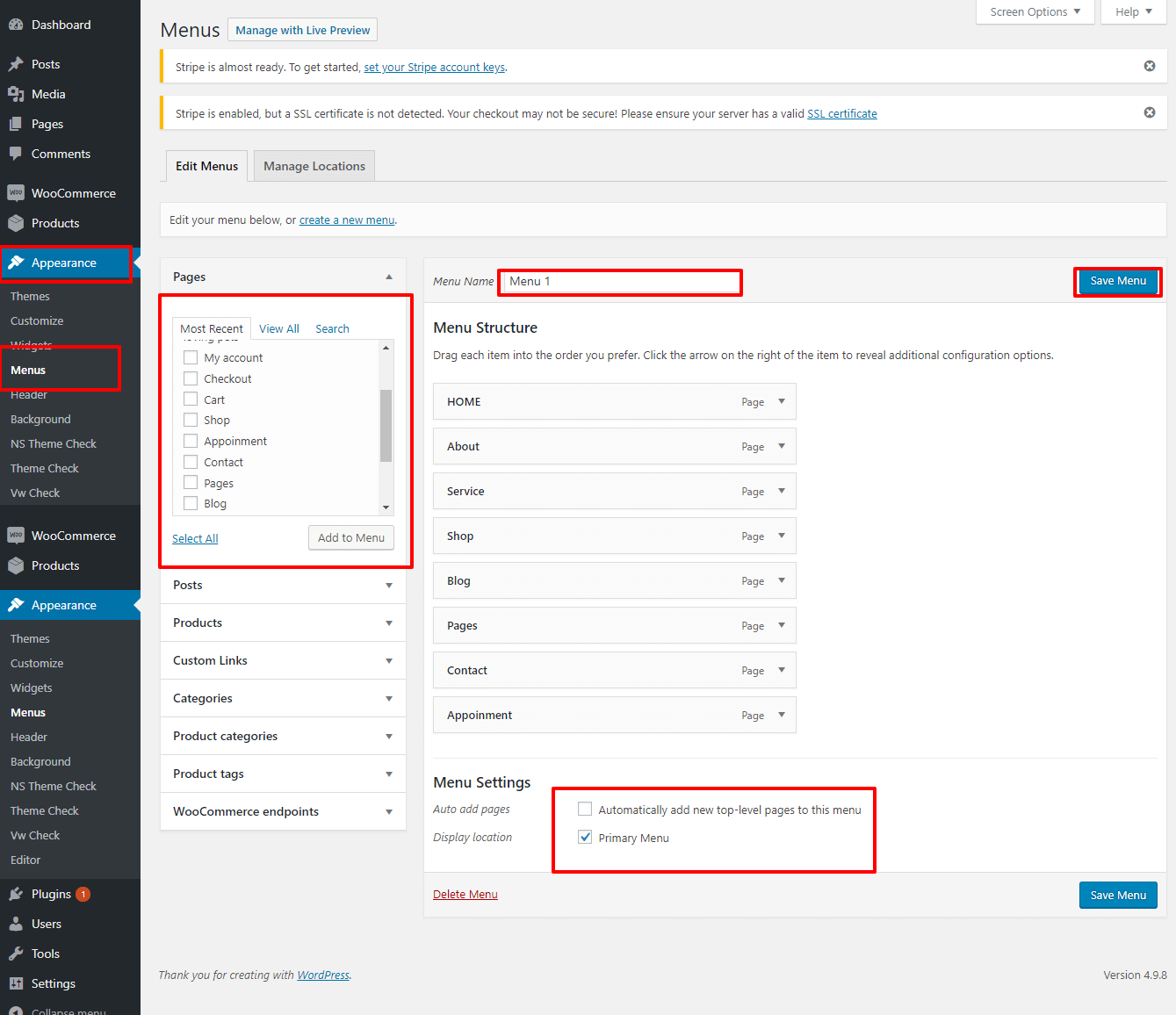Switch to the Manage Locations tab

[314, 166]
